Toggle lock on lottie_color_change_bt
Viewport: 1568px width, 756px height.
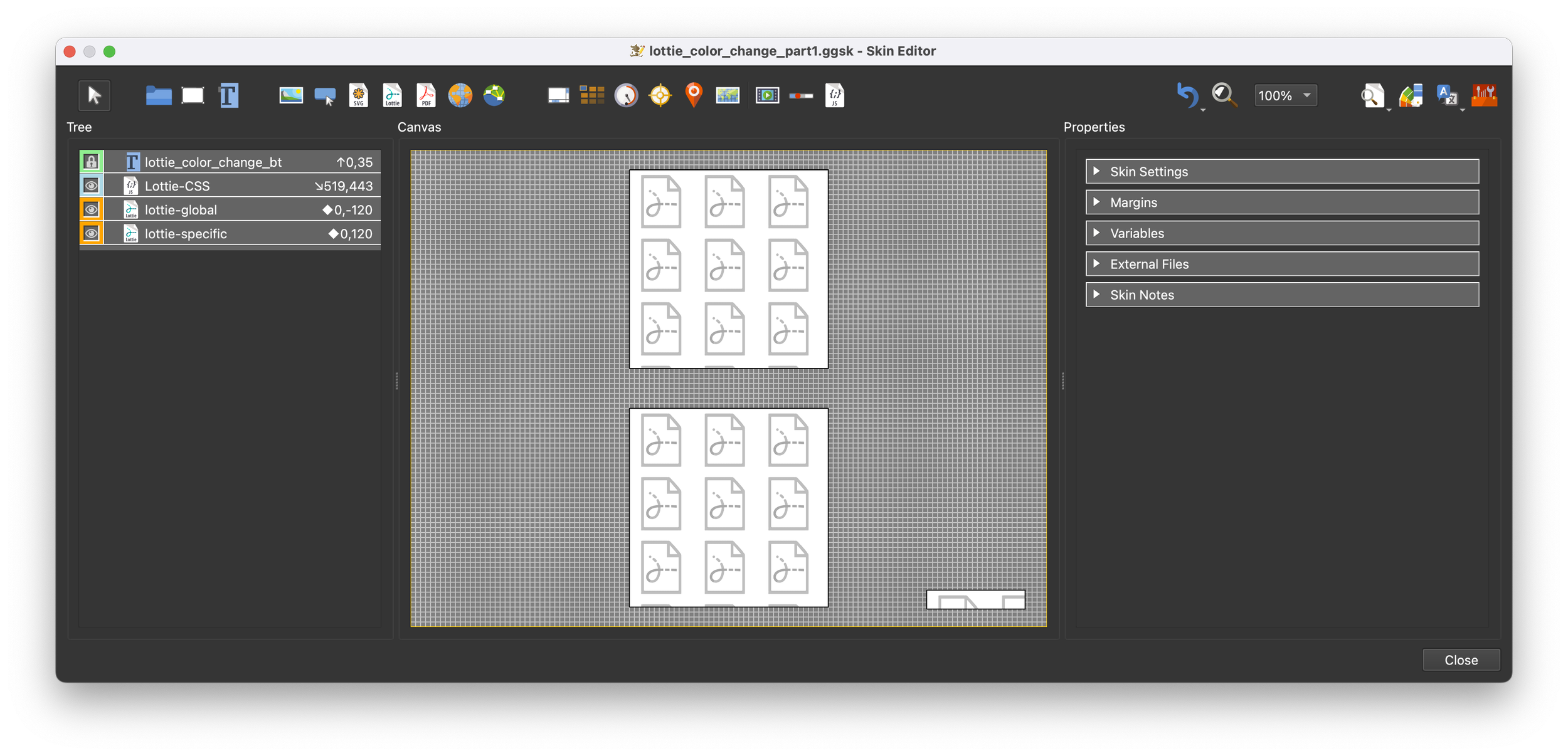92,162
